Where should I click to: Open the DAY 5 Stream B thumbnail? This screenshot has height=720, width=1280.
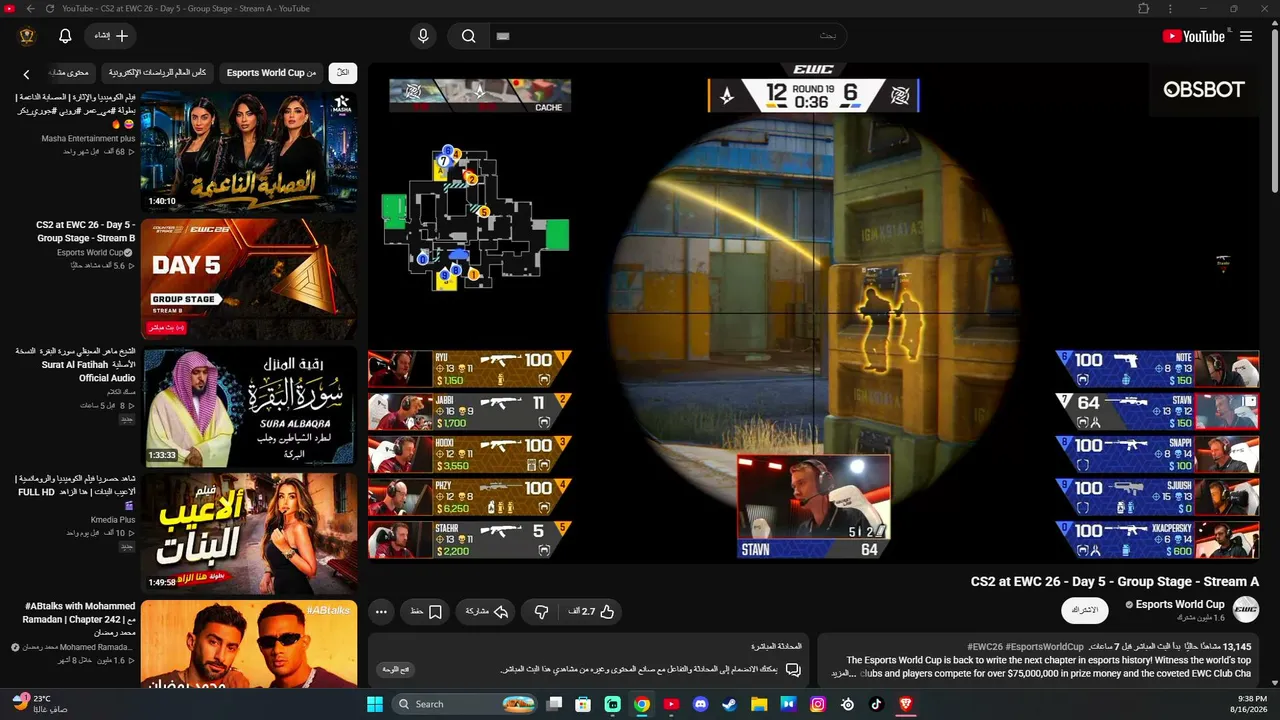click(249, 279)
